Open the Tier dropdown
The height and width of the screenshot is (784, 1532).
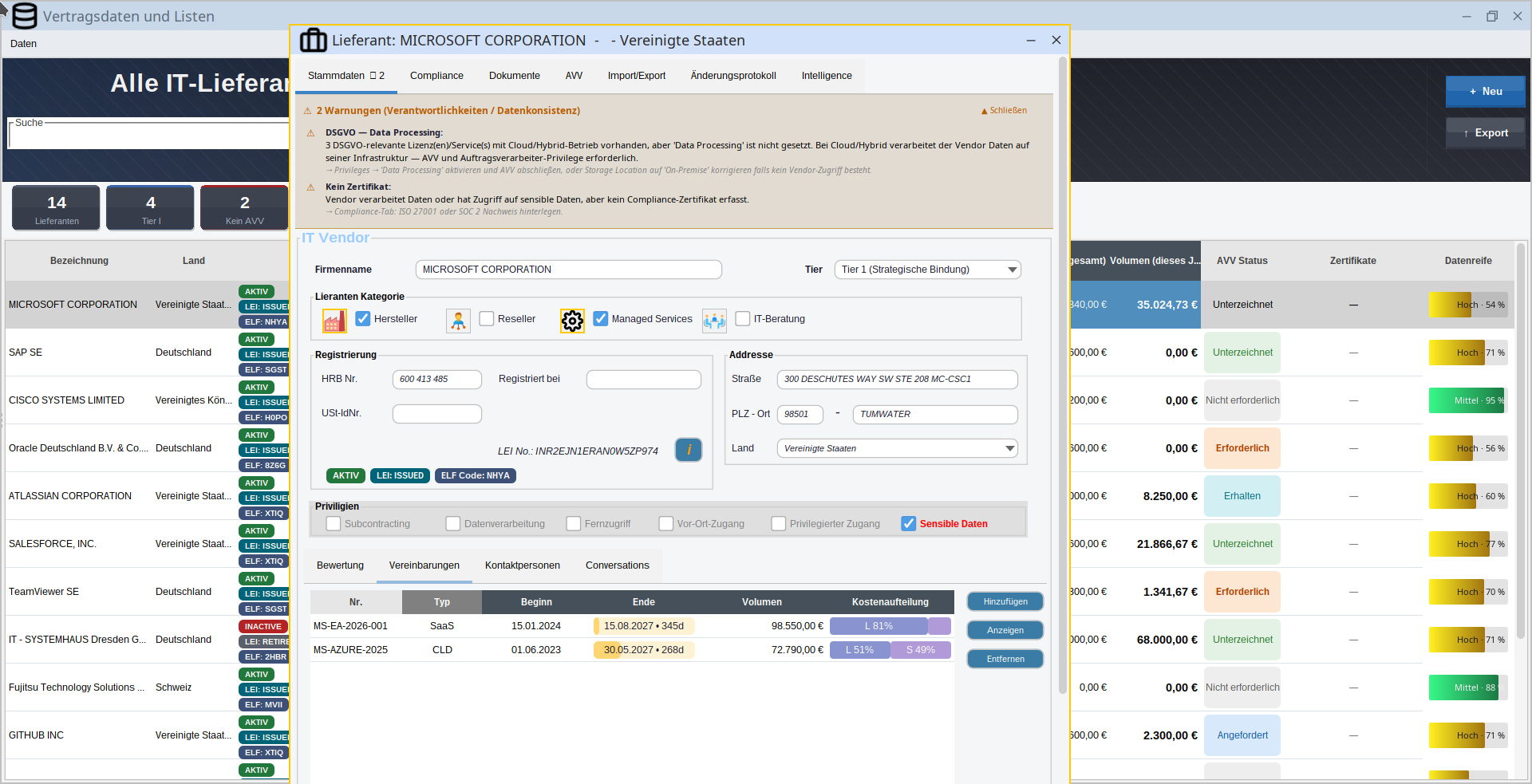click(928, 270)
